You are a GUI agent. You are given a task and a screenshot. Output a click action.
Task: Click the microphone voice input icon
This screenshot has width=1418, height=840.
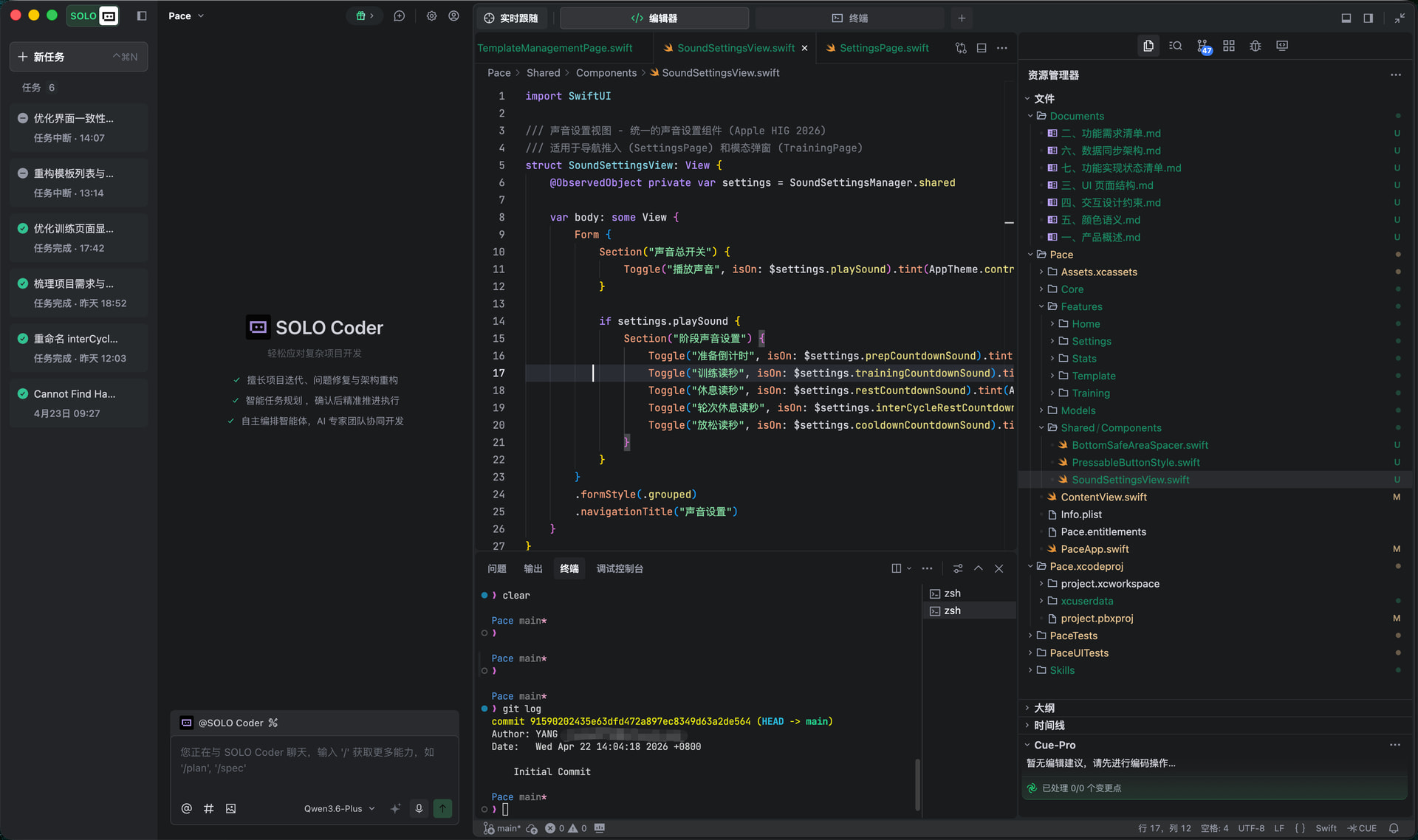click(419, 808)
